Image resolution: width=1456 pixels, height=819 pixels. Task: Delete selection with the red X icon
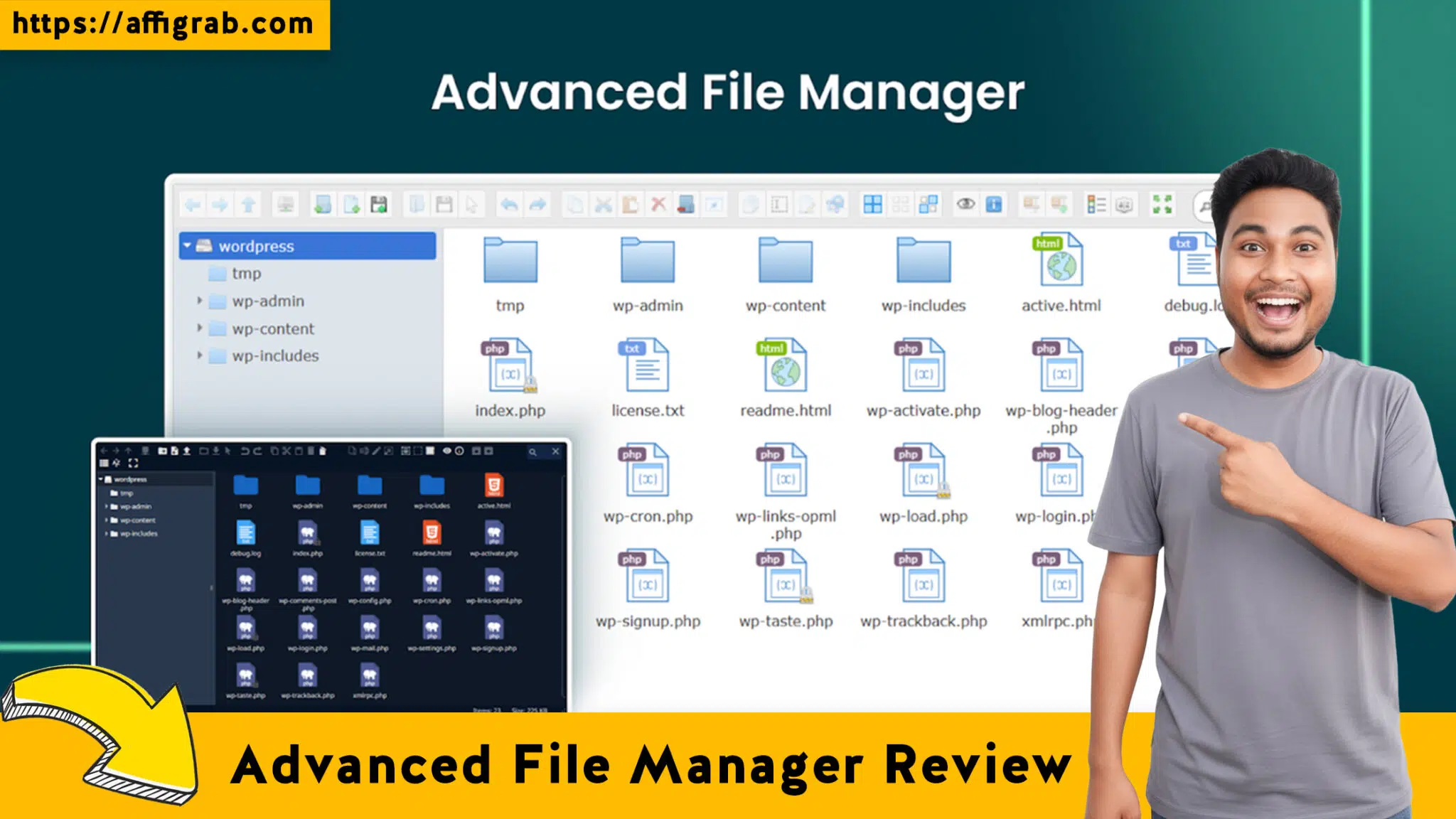[x=657, y=204]
